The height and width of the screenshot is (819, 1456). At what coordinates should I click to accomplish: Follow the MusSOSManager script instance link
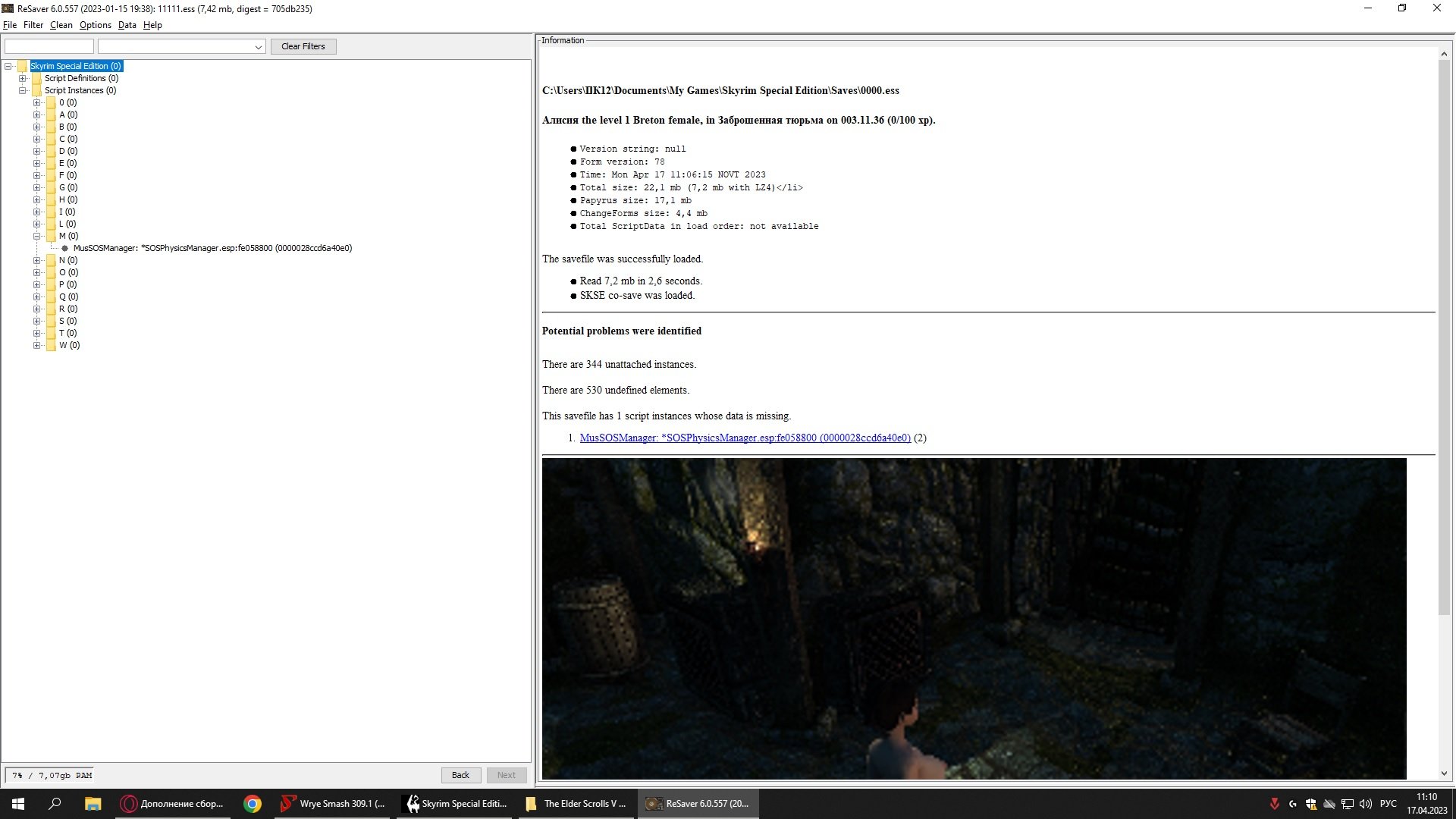(745, 438)
